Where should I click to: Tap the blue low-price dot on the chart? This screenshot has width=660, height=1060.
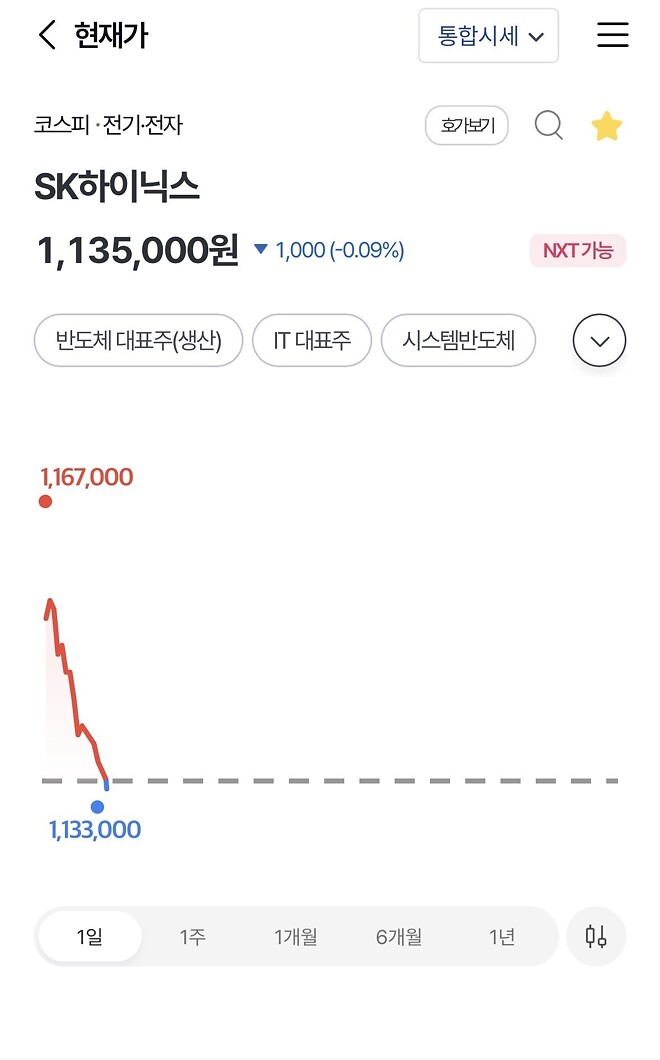click(97, 805)
